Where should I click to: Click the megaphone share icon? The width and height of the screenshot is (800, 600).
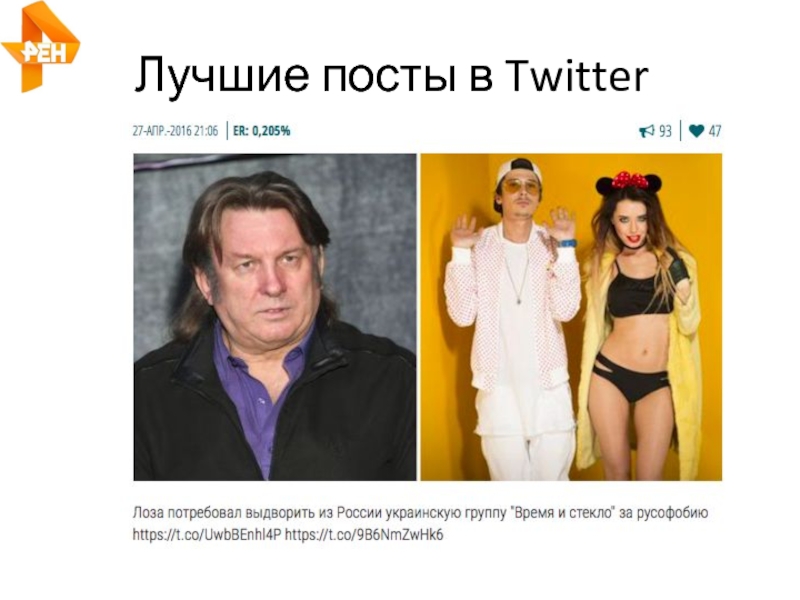click(x=646, y=131)
